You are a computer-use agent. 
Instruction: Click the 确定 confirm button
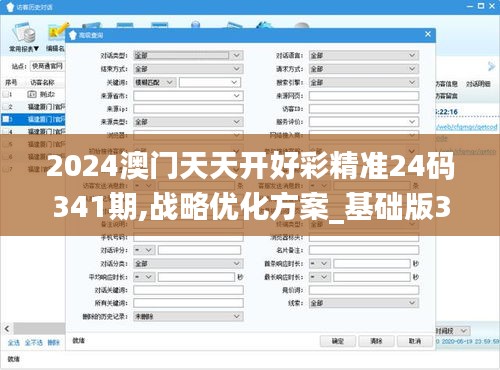[x=338, y=341]
